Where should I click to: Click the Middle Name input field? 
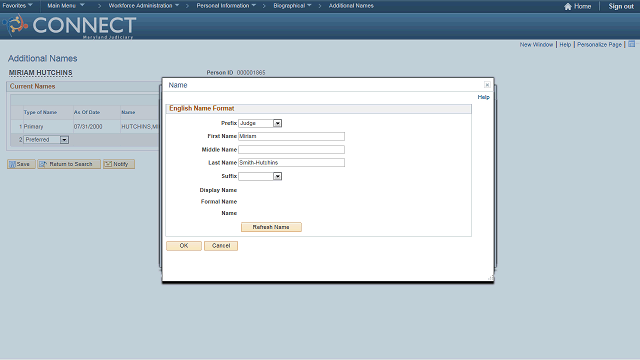[x=291, y=149]
